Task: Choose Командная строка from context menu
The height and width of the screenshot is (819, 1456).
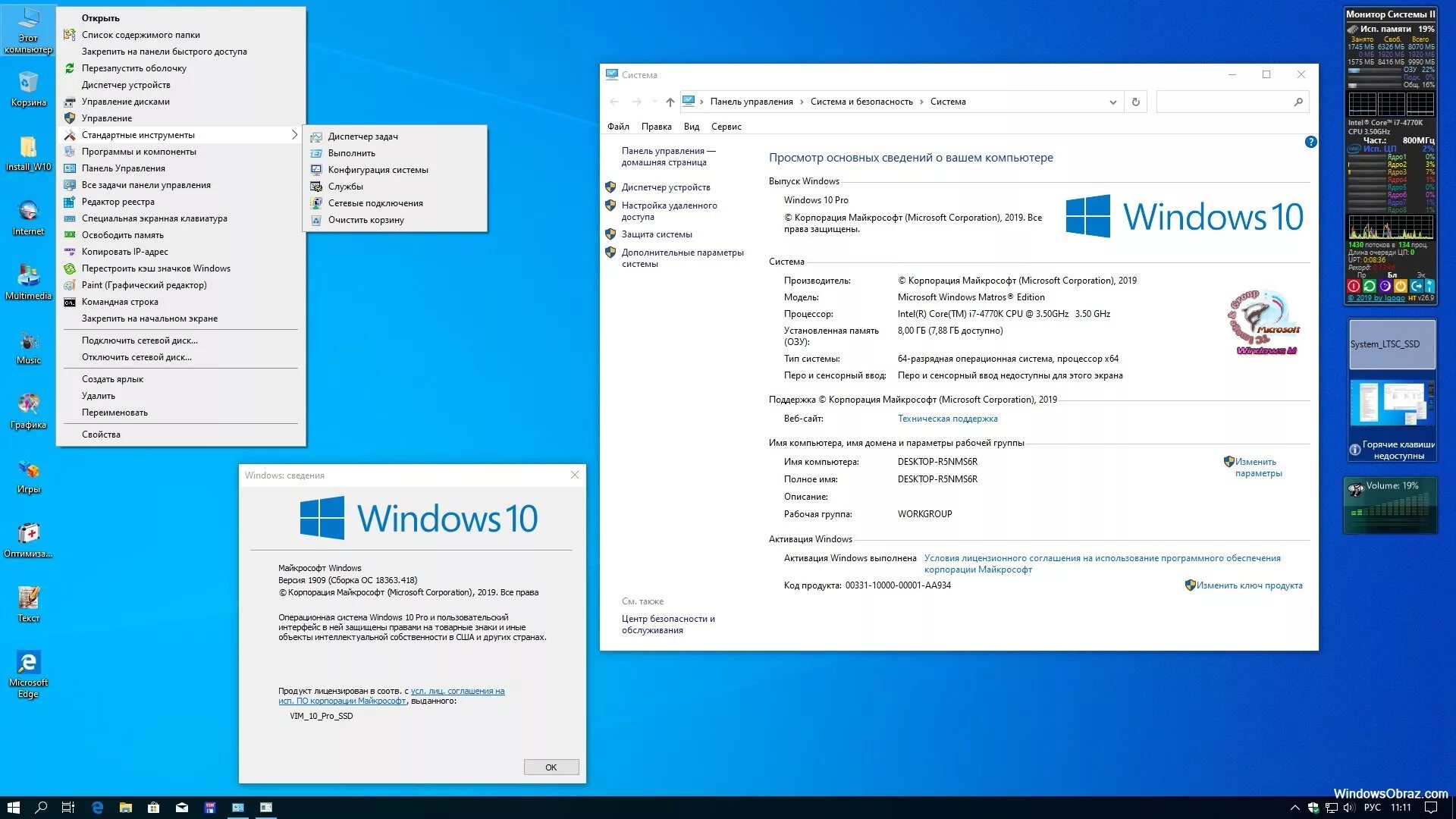Action: coord(180,302)
